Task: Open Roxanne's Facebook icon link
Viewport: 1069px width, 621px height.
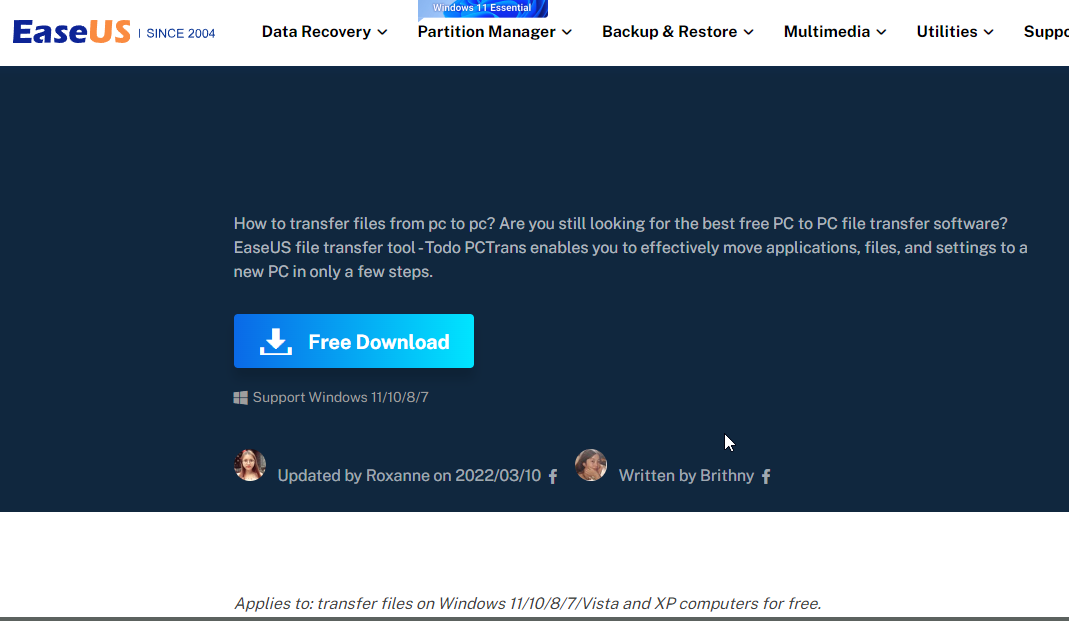Action: pos(553,476)
